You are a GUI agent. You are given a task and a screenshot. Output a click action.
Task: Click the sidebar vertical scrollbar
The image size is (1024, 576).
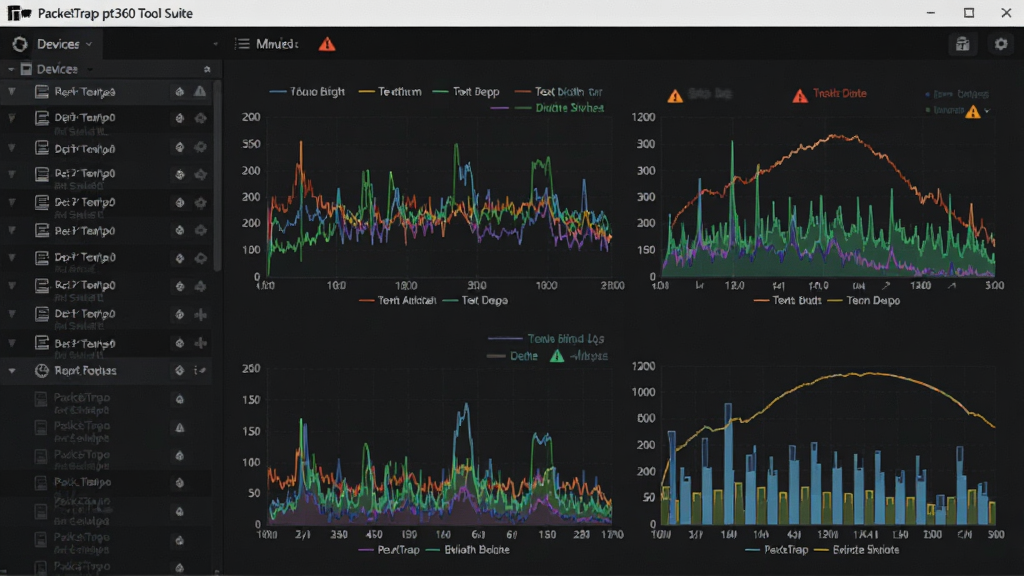217,176
